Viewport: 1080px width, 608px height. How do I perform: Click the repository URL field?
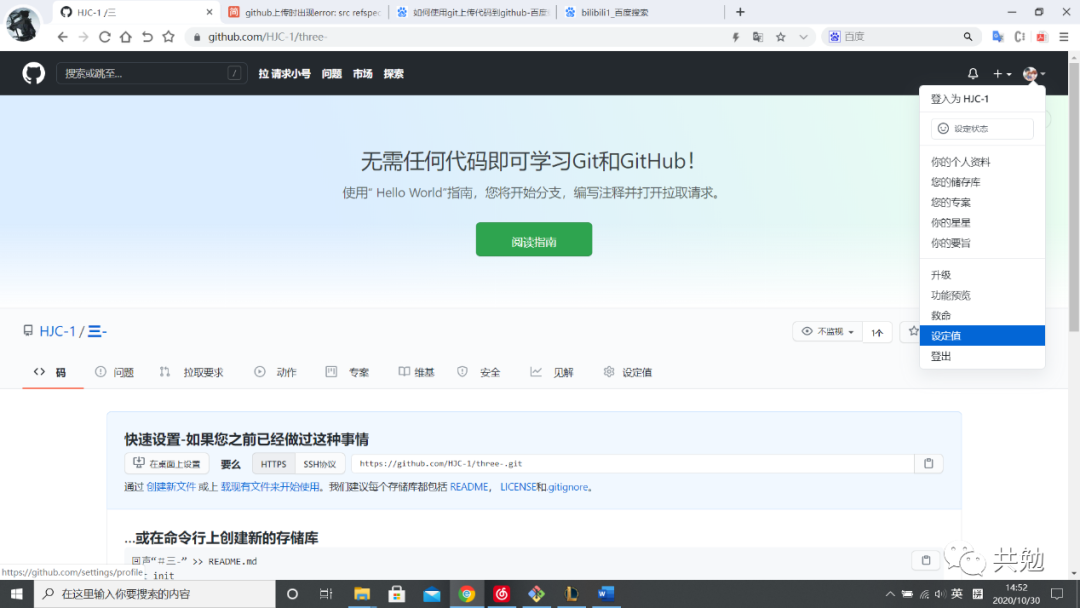click(632, 463)
